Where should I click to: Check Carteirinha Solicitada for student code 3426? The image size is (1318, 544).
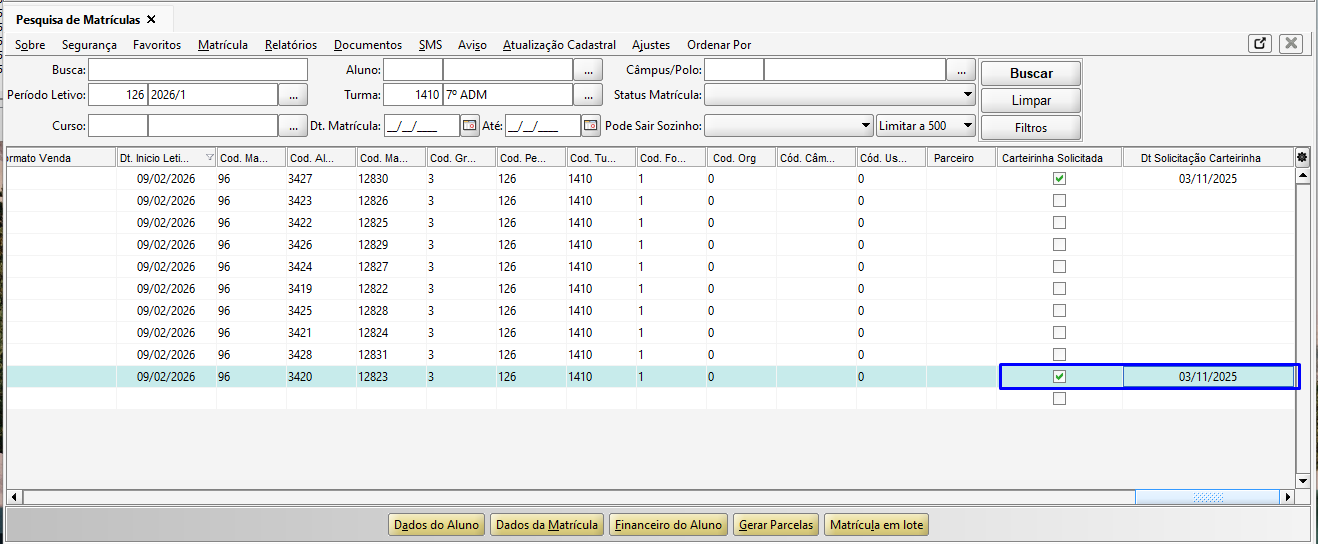[x=1060, y=244]
